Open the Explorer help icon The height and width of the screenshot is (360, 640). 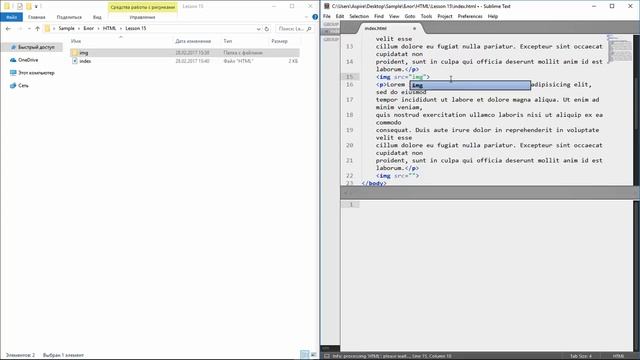click(x=315, y=17)
